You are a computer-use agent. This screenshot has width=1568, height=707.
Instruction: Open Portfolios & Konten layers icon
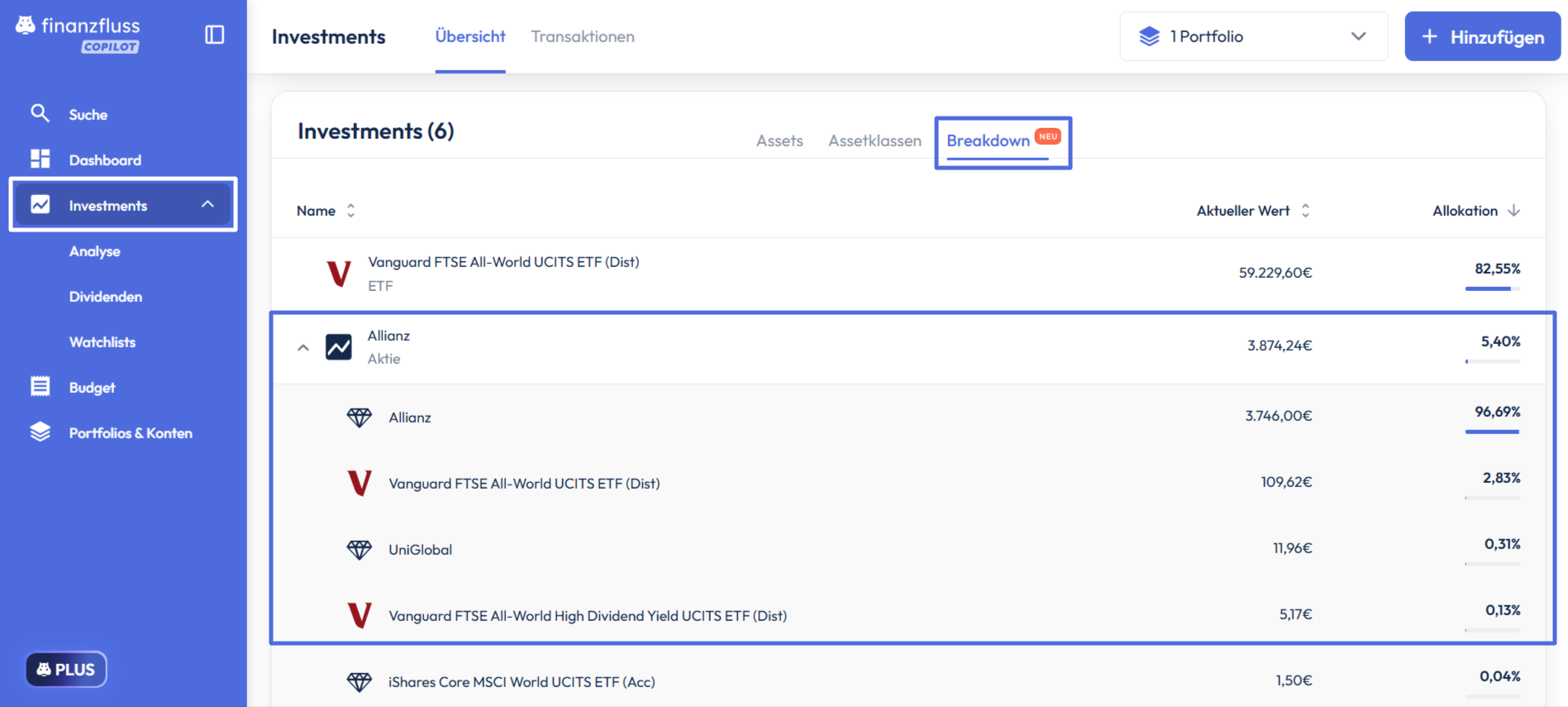click(x=40, y=432)
